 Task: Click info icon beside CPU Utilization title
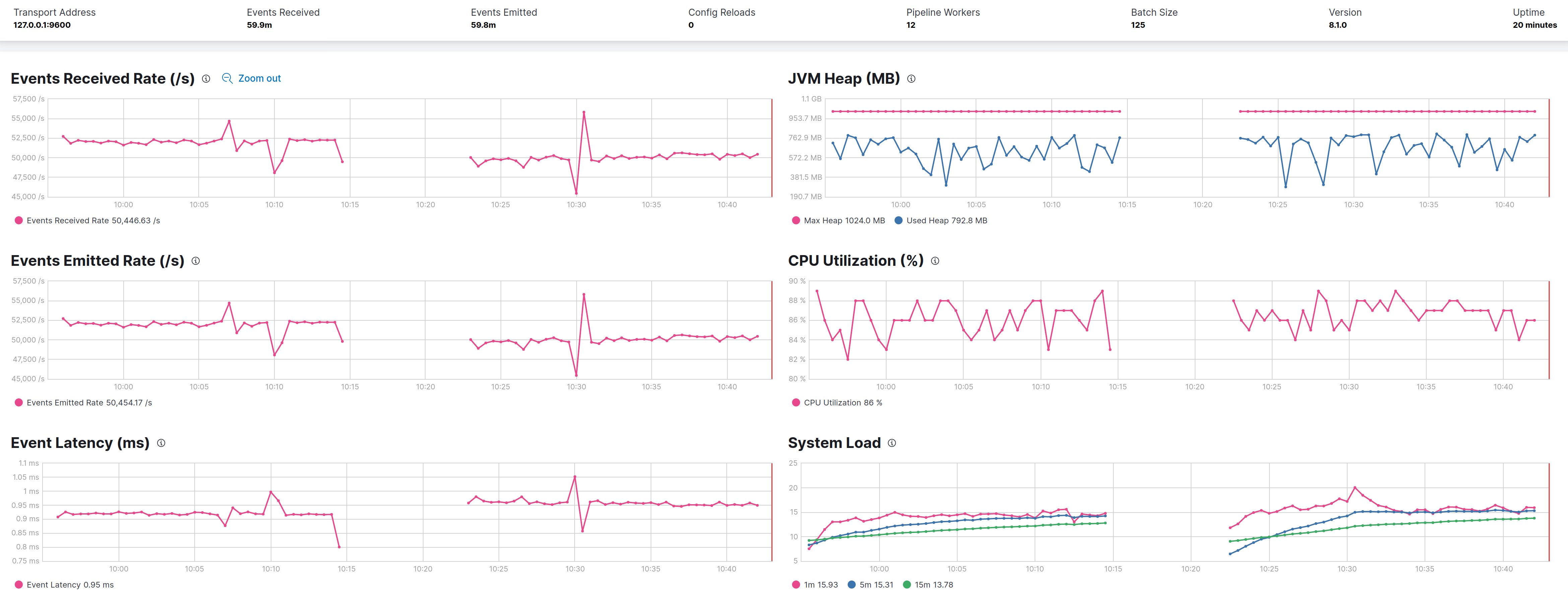point(935,260)
